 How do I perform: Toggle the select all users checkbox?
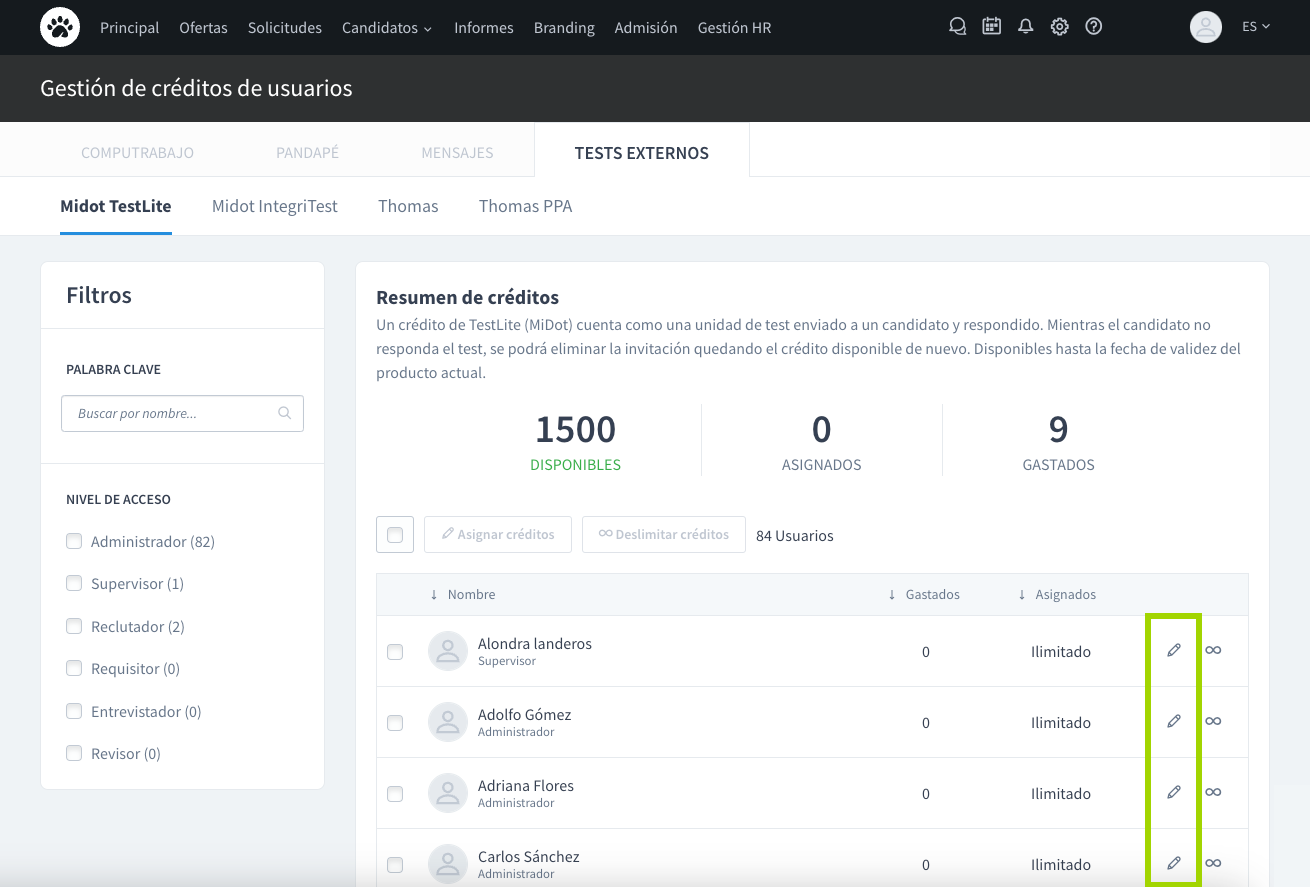click(395, 534)
